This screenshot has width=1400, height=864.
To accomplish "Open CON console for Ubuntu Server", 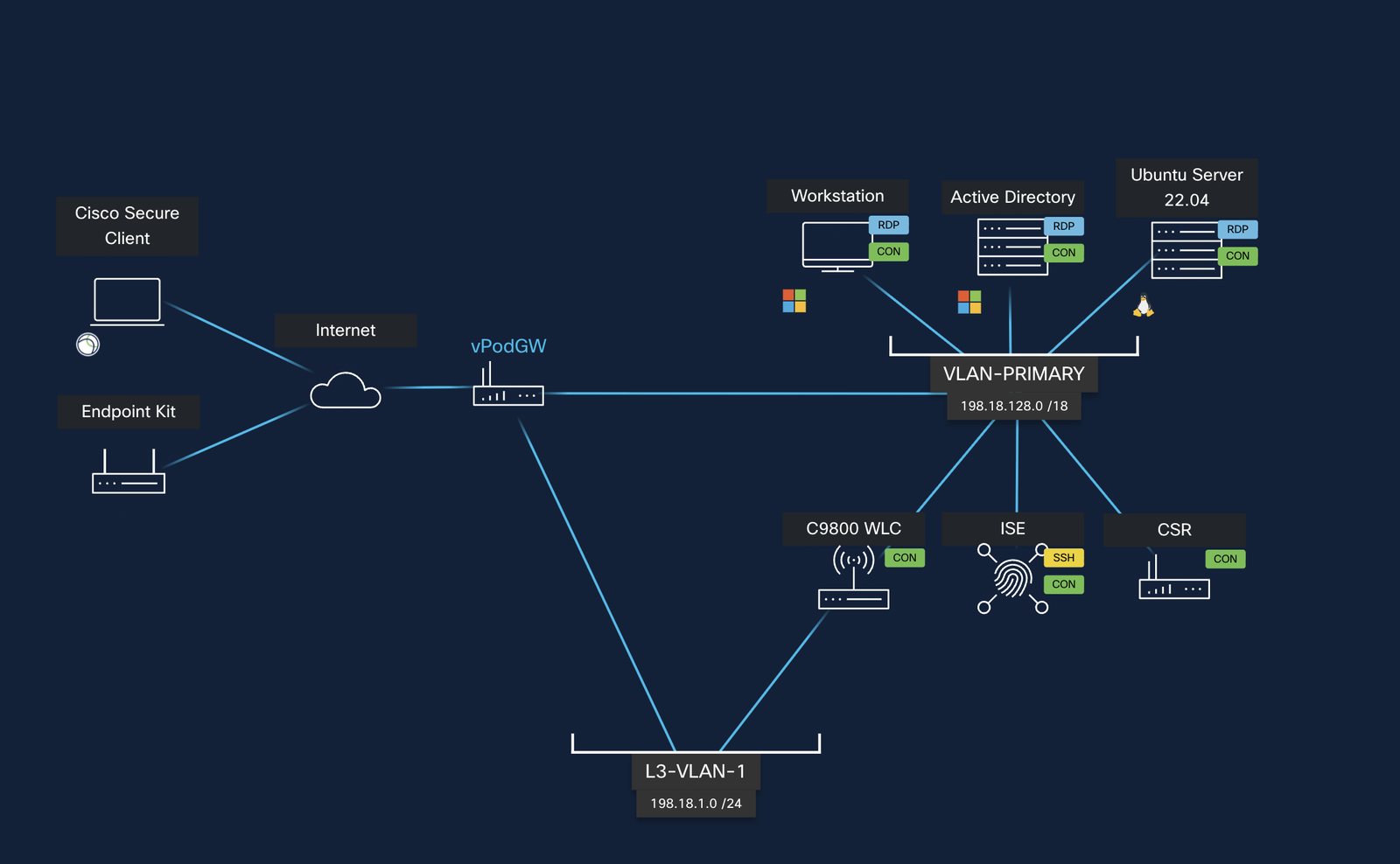I will point(1238,255).
